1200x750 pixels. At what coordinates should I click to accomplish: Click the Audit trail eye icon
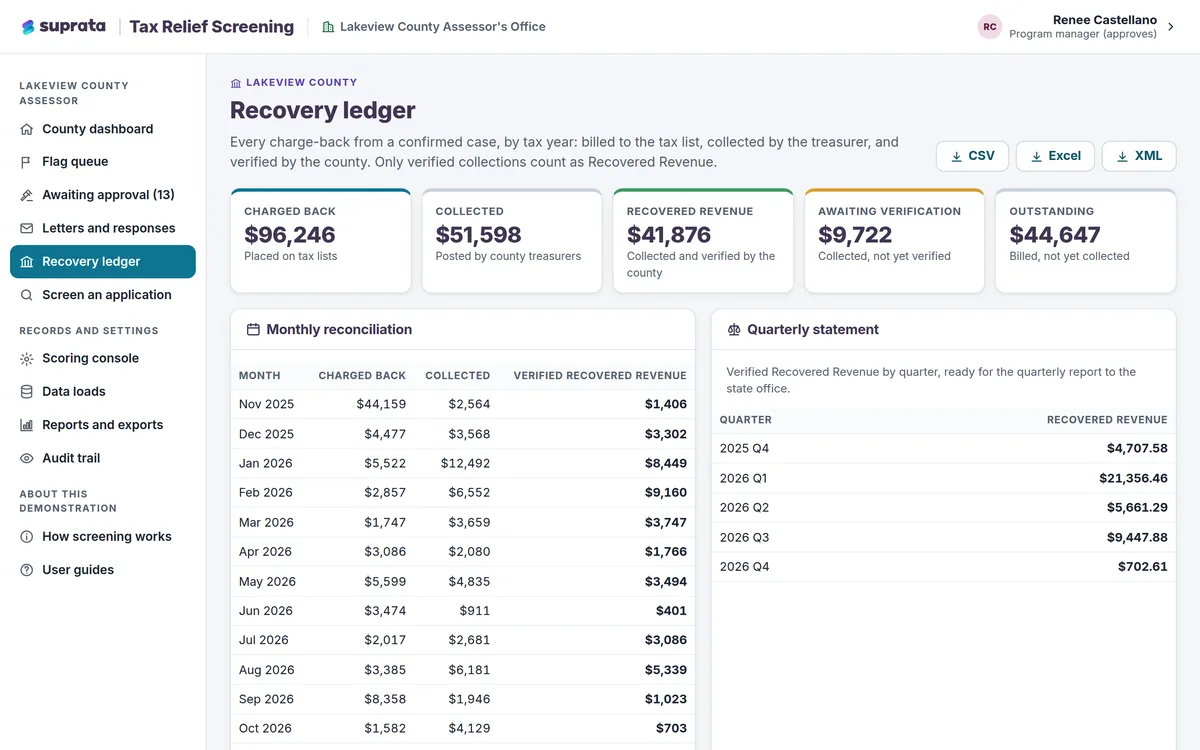pos(27,458)
